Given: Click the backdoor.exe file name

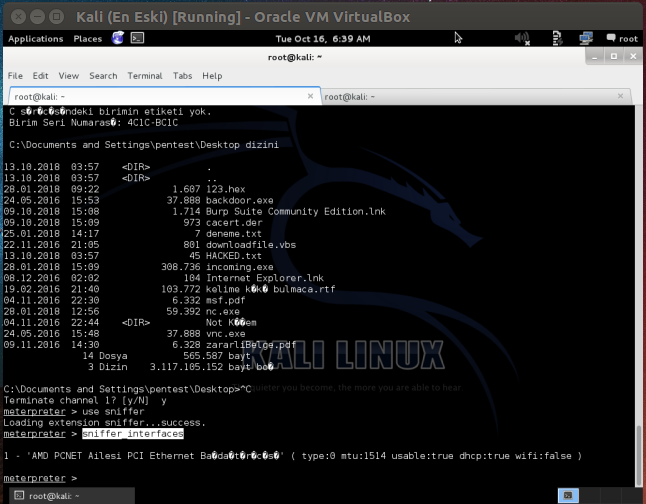Looking at the screenshot, I should (239, 200).
